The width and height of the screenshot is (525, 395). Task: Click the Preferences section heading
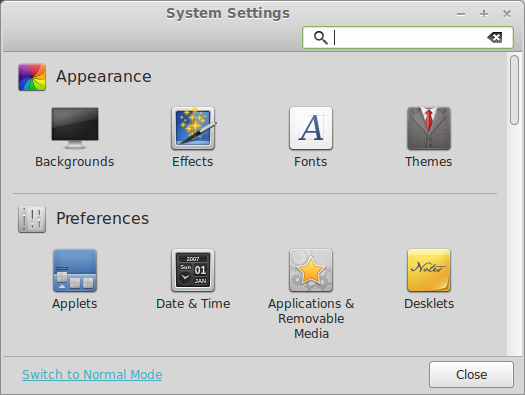(x=102, y=219)
